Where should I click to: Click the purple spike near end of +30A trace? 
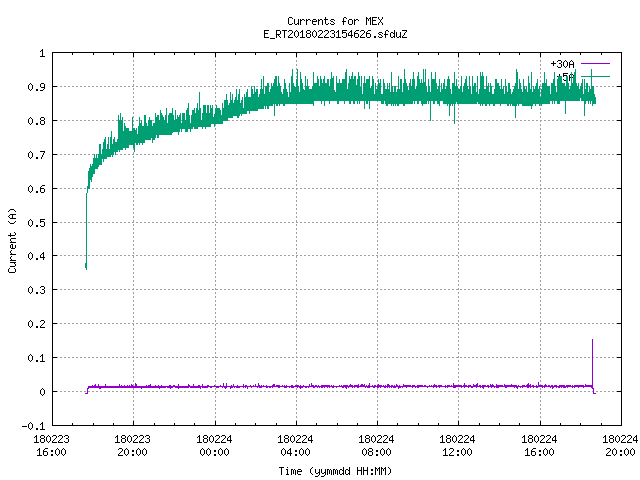(592, 362)
